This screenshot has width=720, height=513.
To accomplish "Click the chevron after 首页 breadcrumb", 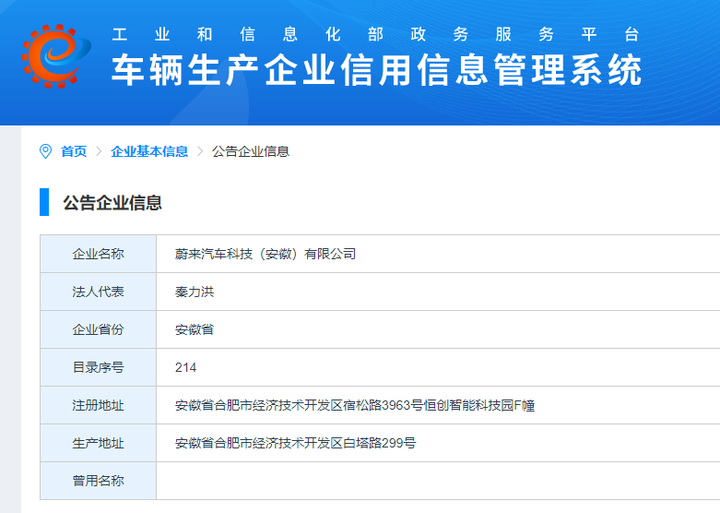I will point(99,151).
